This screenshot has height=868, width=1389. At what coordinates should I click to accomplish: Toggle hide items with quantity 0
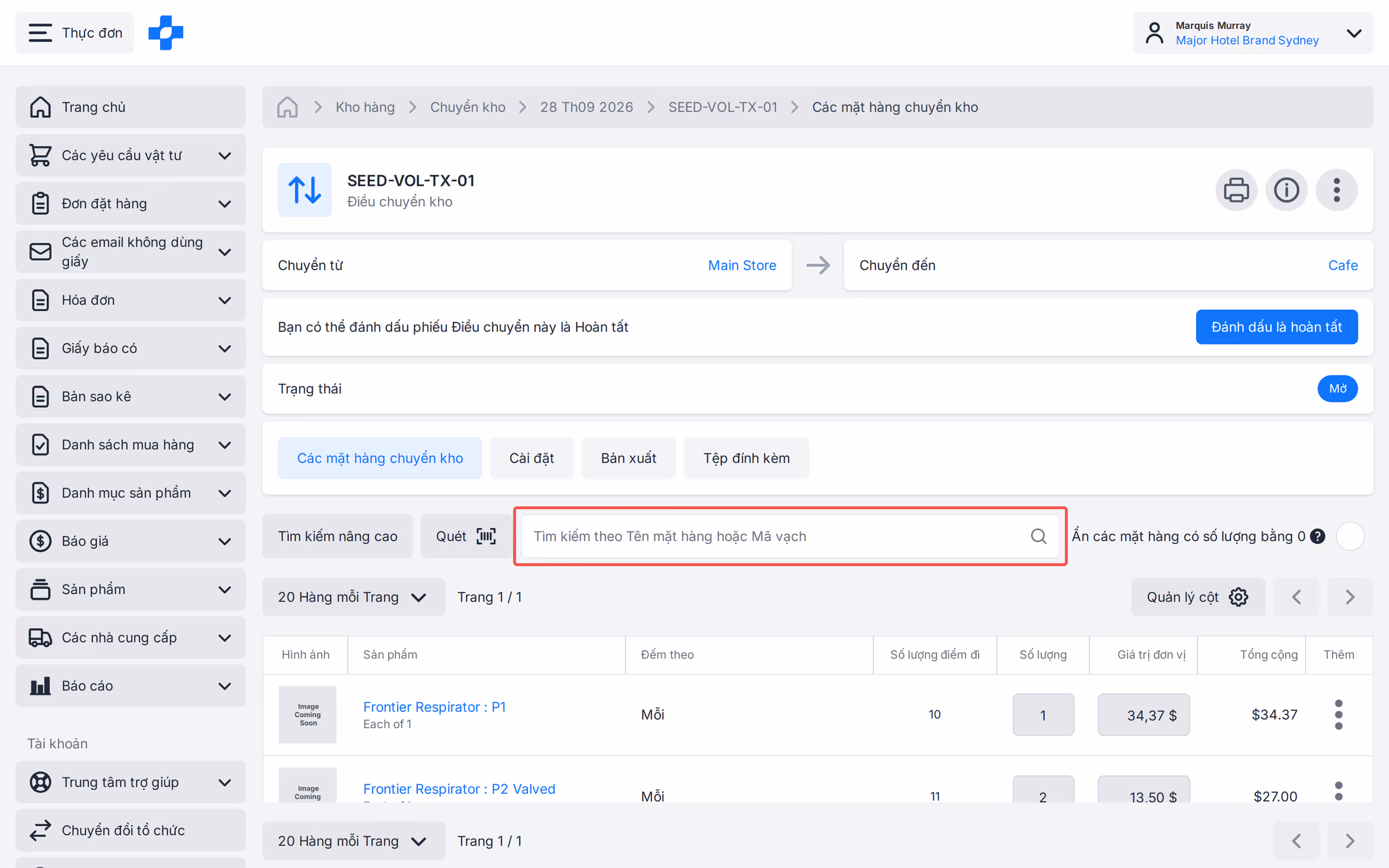coord(1350,536)
